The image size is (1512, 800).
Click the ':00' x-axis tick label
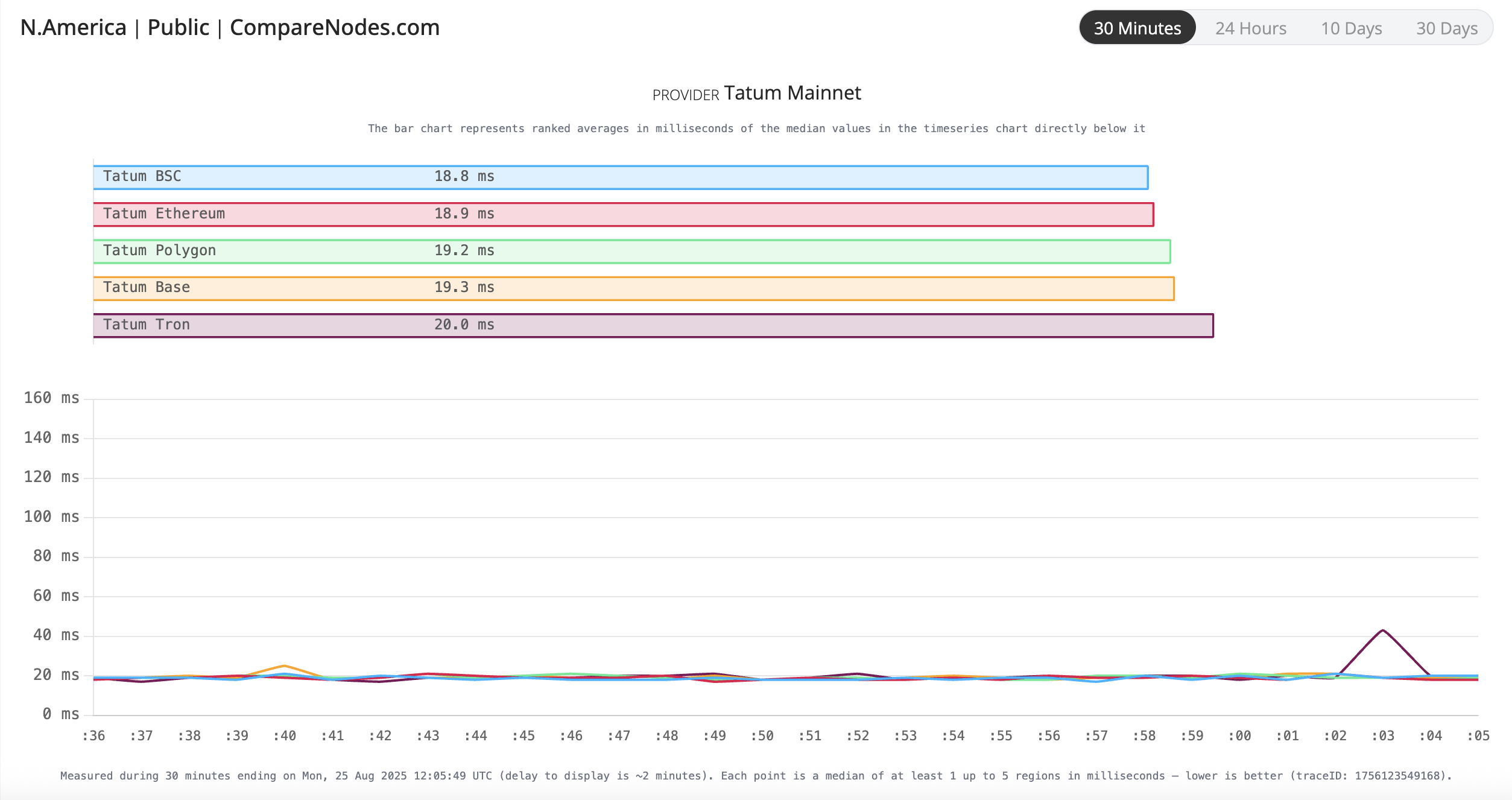pos(1239,736)
